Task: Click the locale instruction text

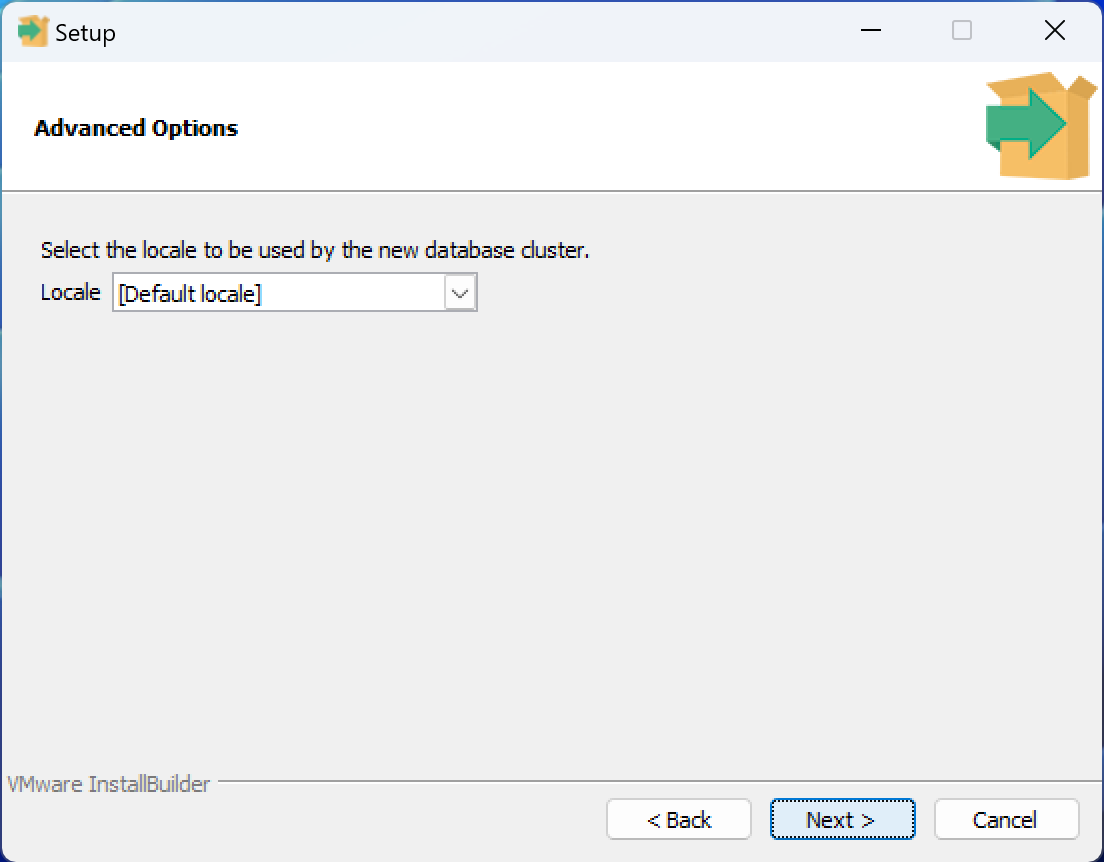Action: [314, 250]
